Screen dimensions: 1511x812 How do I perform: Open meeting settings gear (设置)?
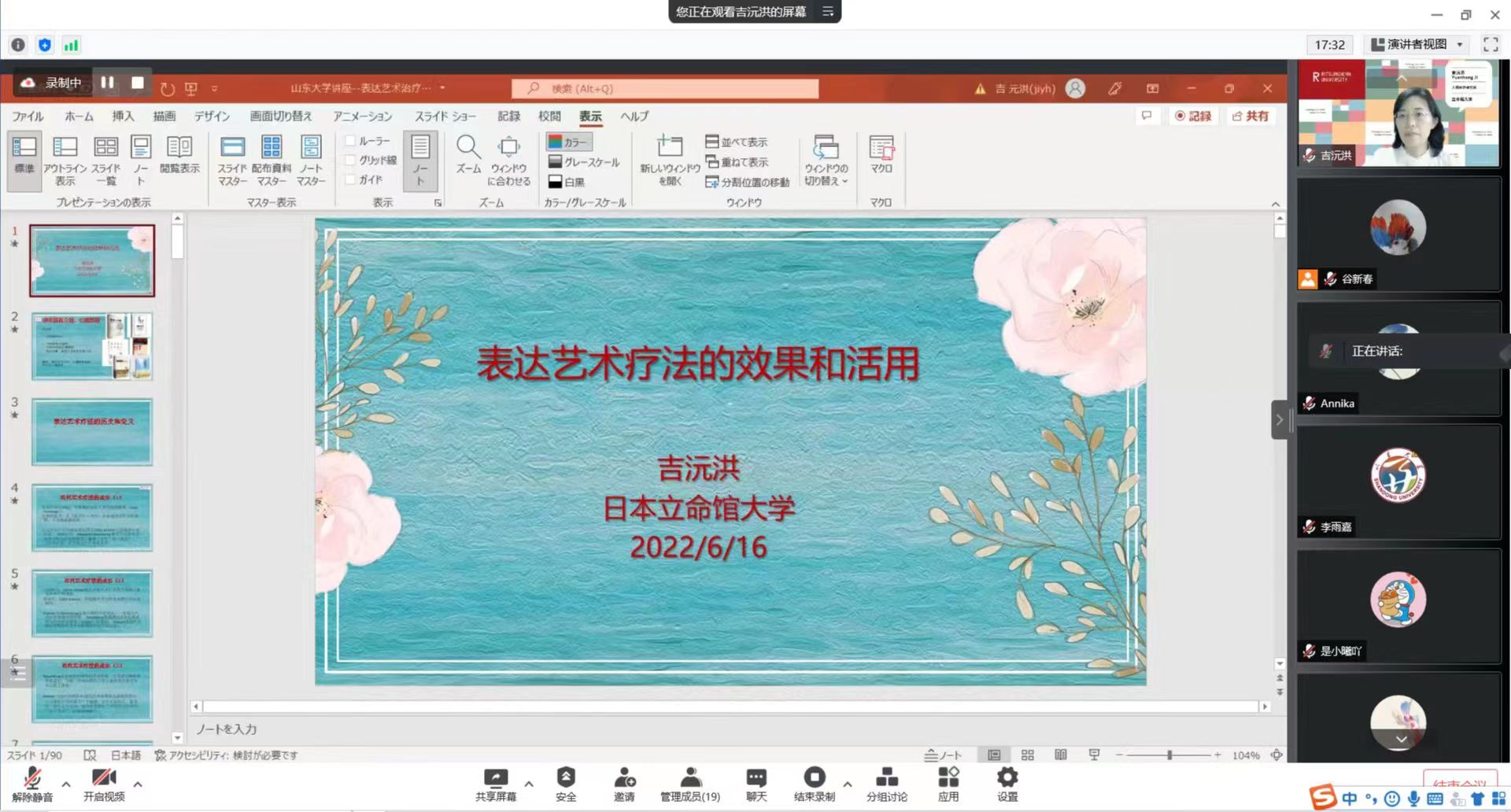1007,784
